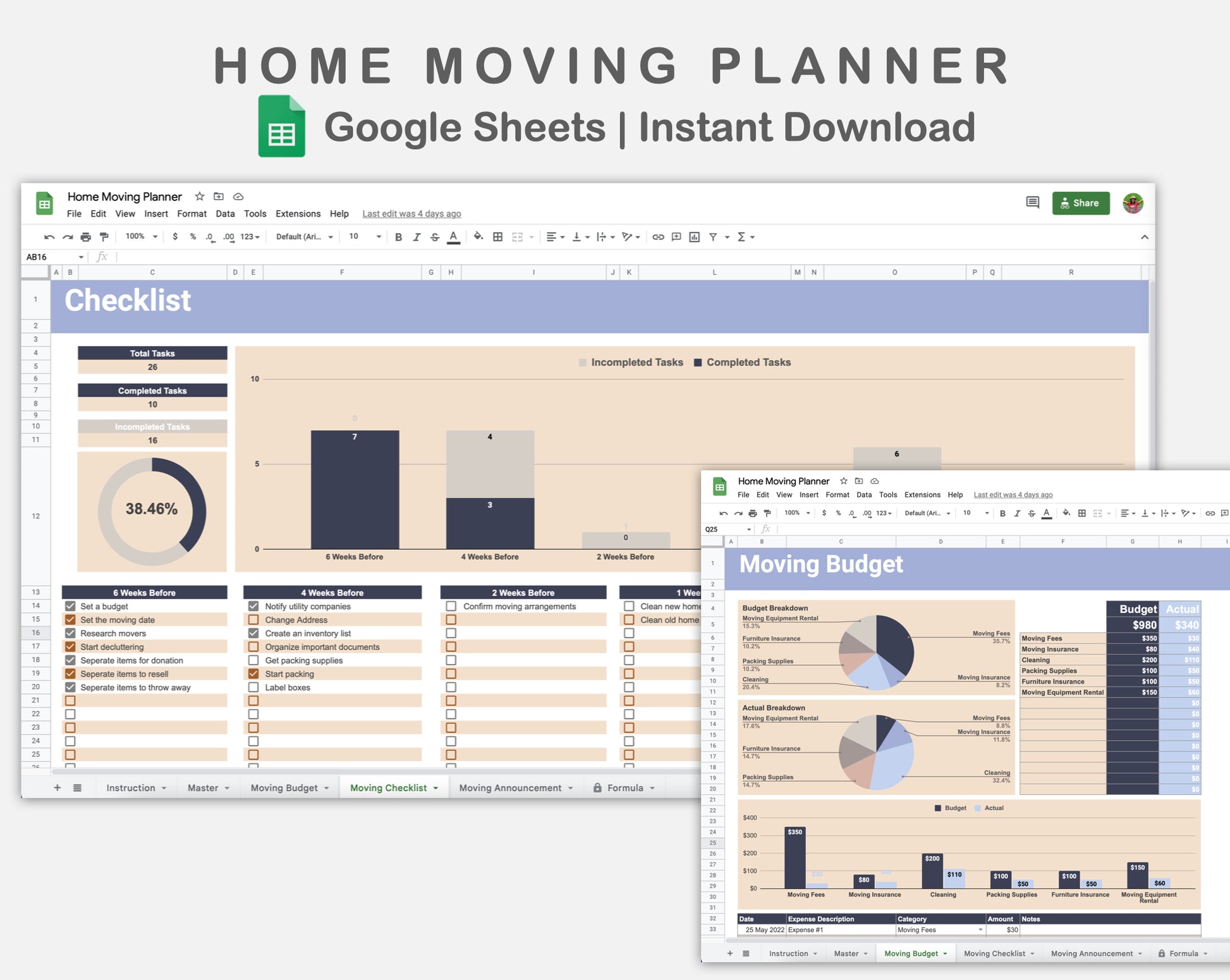Open the Extensions menu
Viewport: 1230px width, 980px height.
pos(298,214)
